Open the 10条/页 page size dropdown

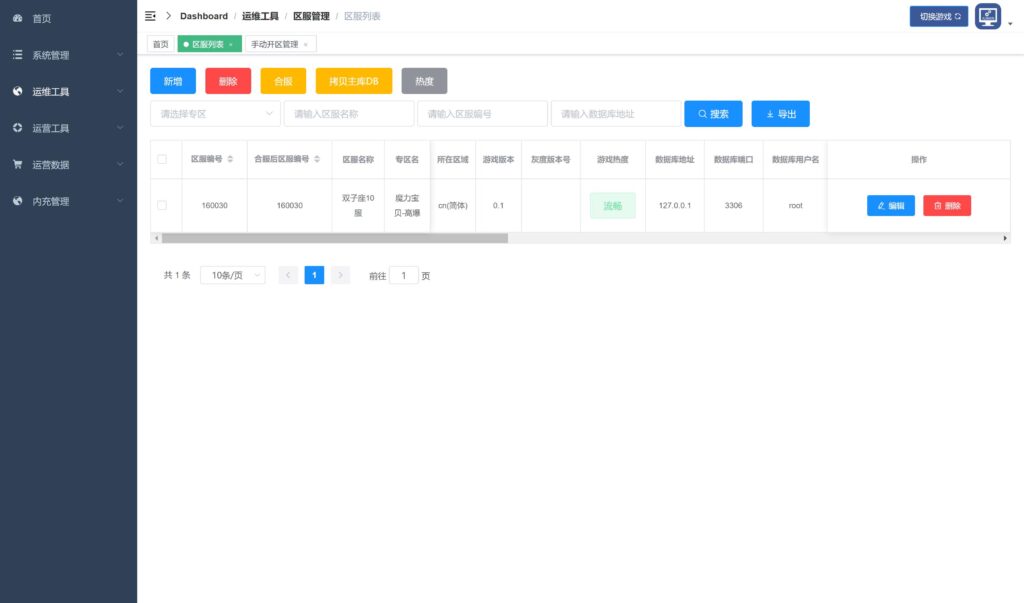[x=233, y=275]
